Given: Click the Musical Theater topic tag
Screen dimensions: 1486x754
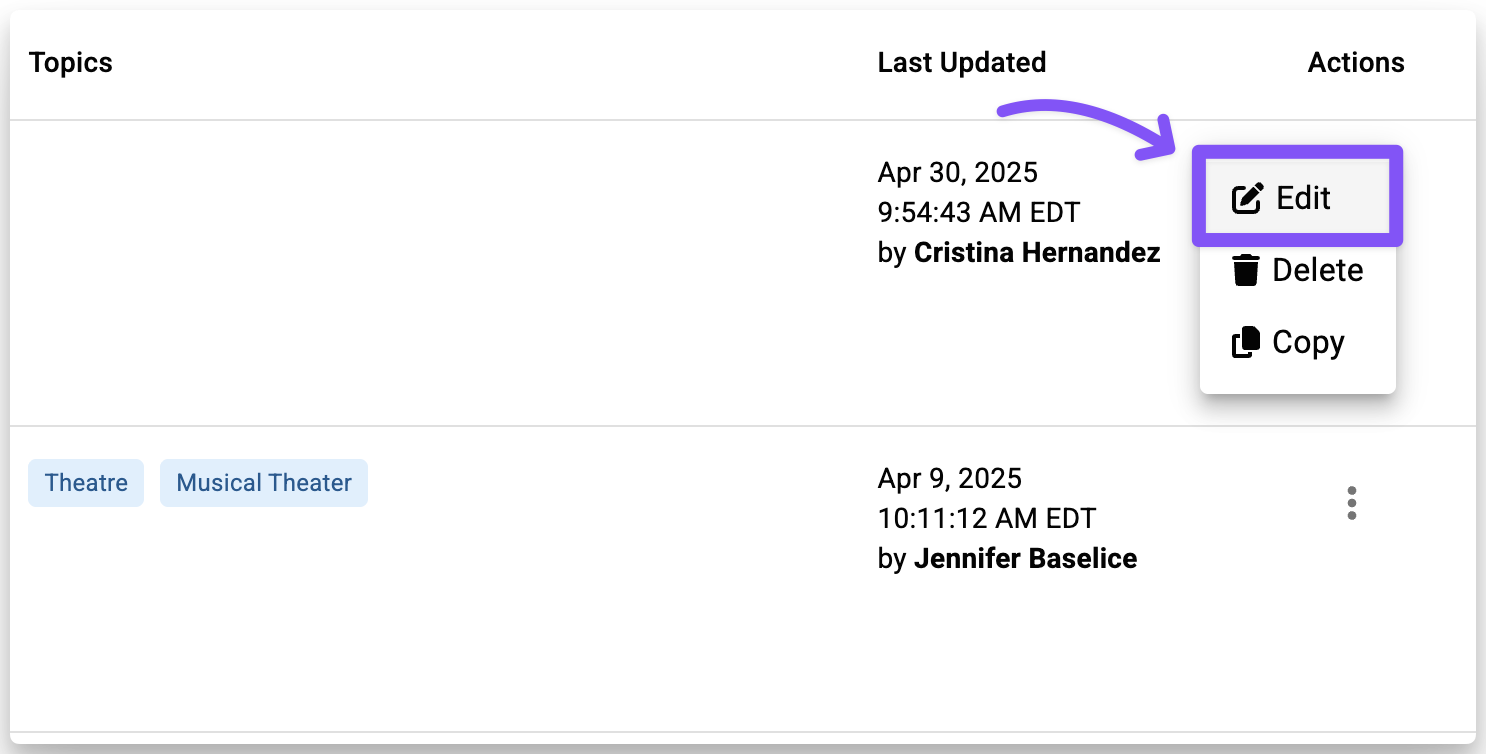Looking at the screenshot, I should coord(264,483).
